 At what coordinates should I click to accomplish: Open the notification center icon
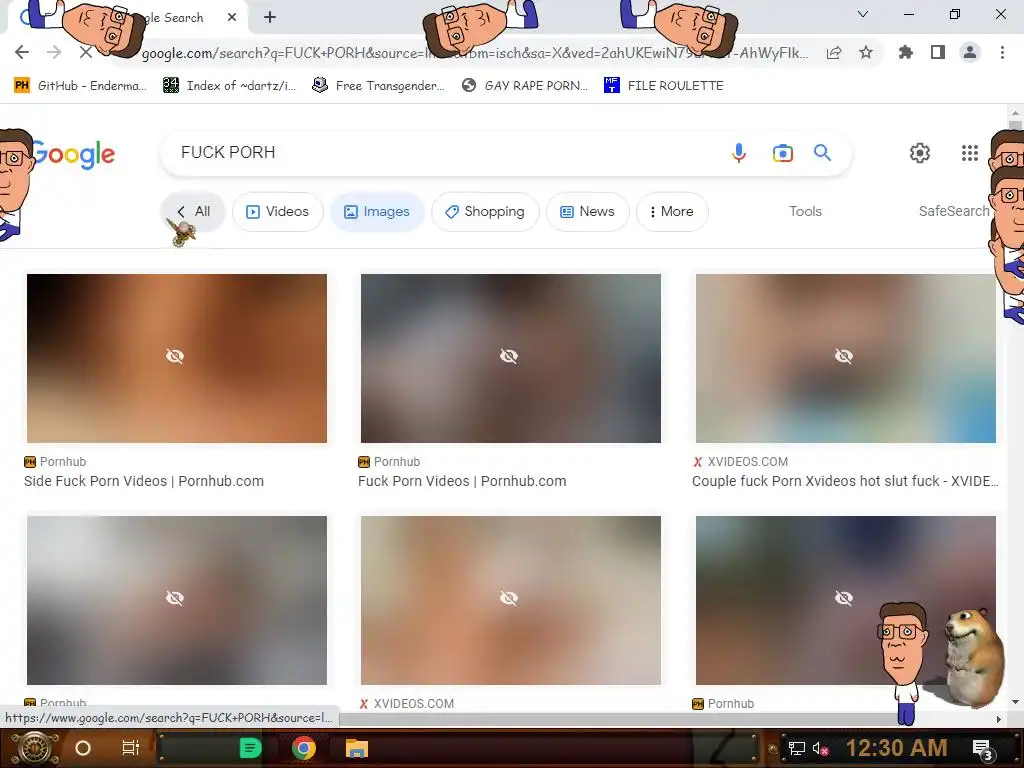982,749
